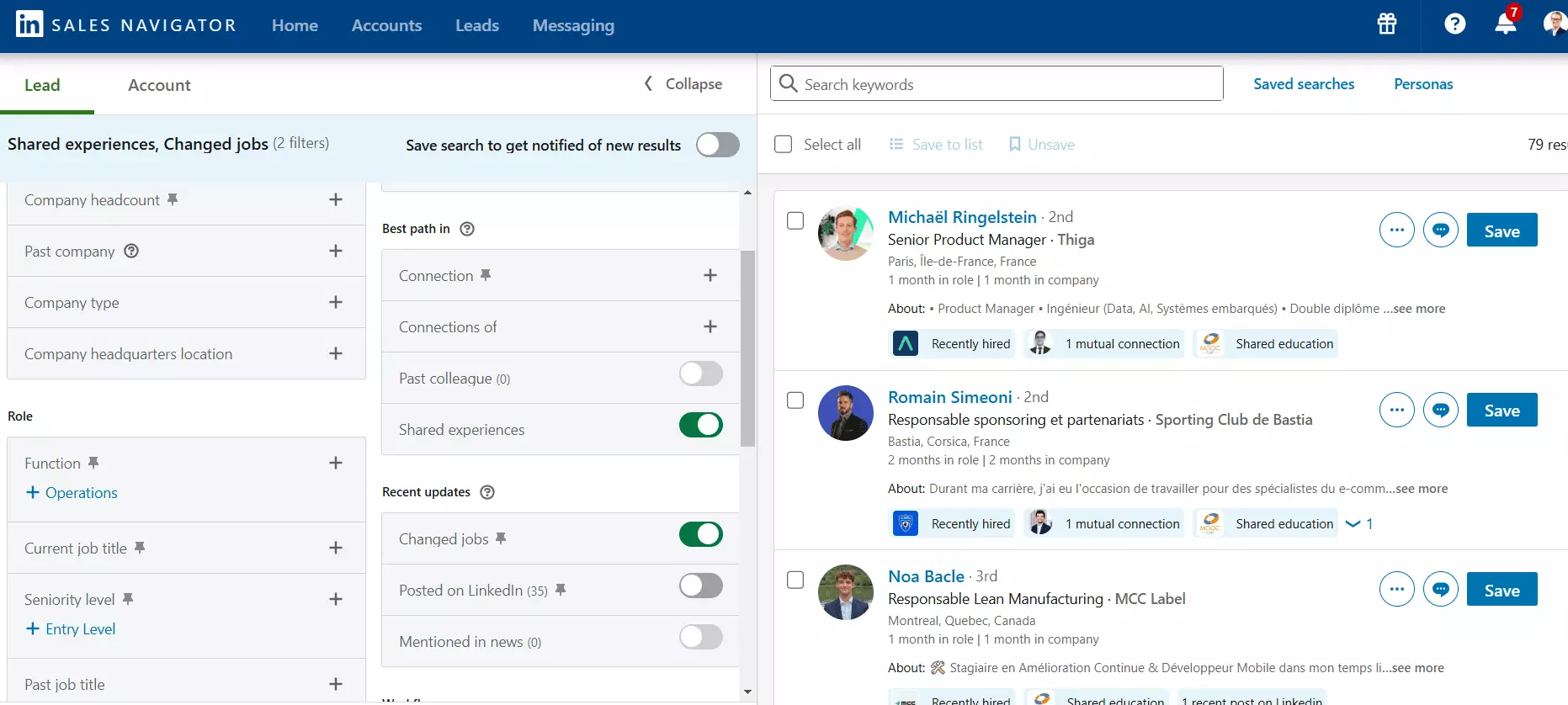Toggle save search notifications switch
Viewport: 1568px width, 705px height.
718,145
